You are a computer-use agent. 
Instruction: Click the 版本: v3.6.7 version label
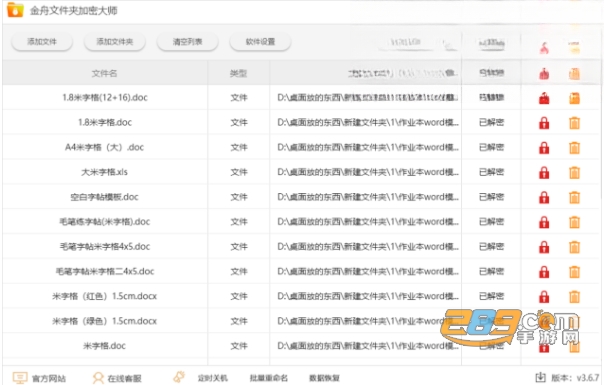tap(575, 378)
